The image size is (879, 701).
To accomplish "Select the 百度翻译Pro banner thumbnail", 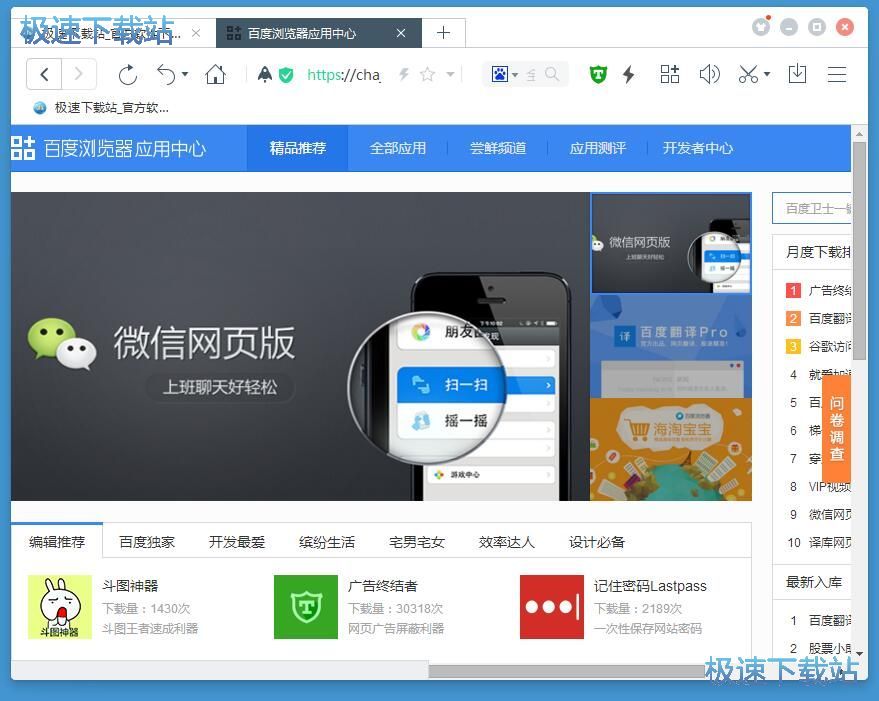I will (x=671, y=346).
